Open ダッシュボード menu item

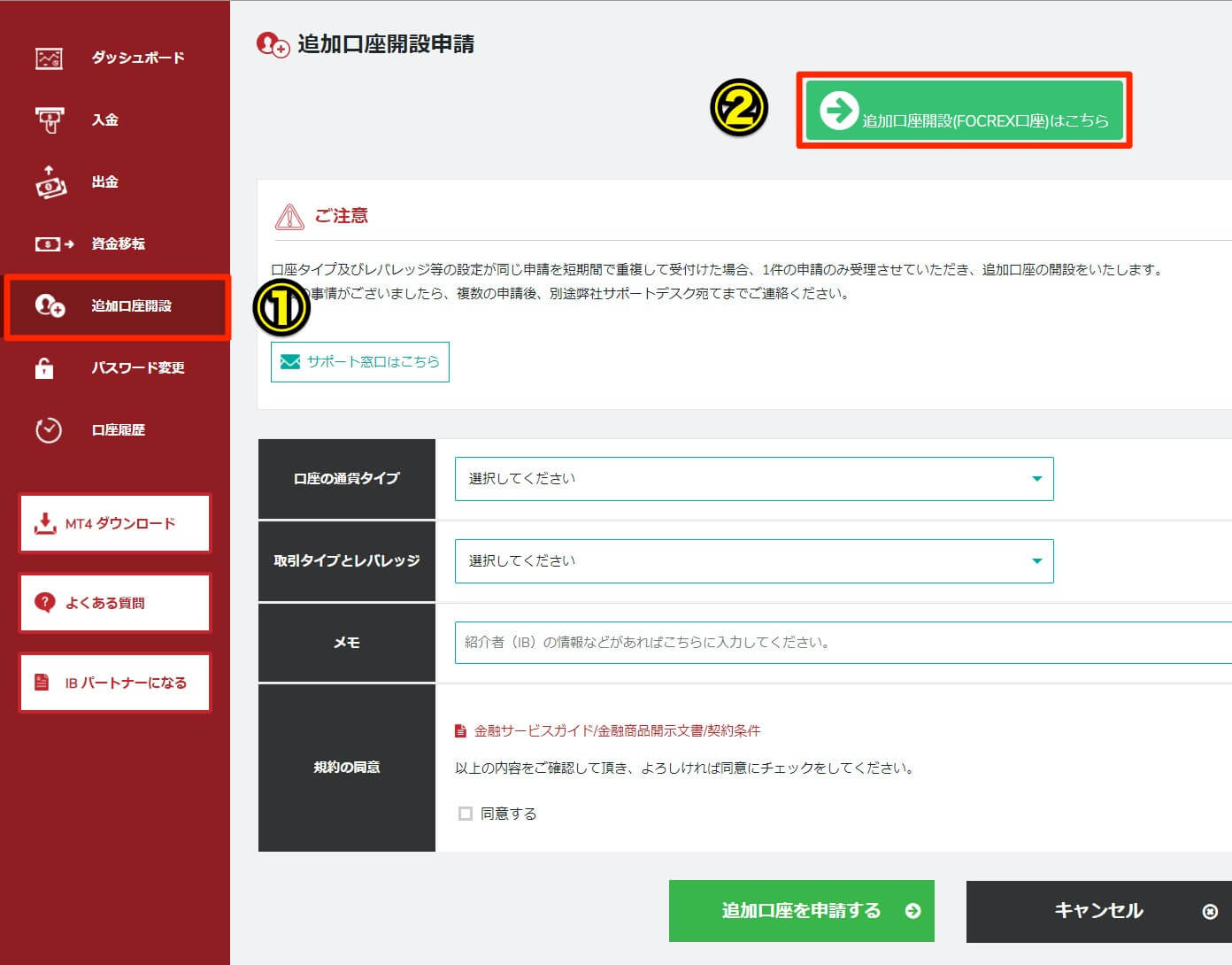click(x=138, y=58)
